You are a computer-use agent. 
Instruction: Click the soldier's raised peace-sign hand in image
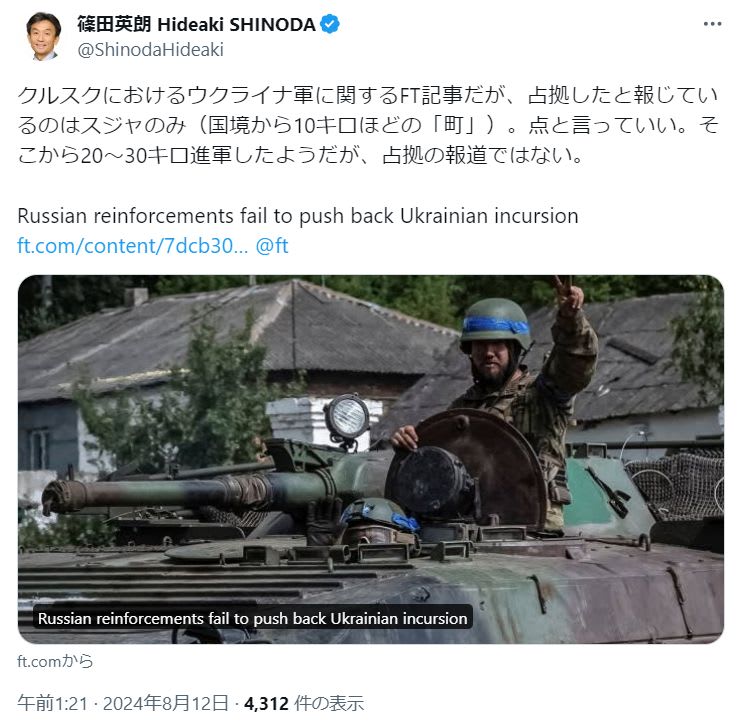coord(567,294)
